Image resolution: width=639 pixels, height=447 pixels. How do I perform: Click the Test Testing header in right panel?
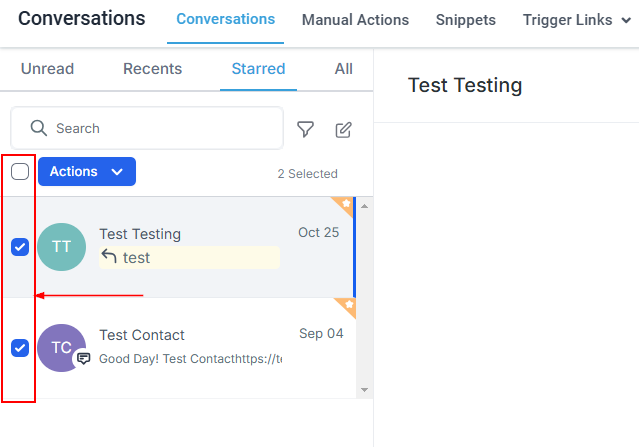tap(465, 85)
